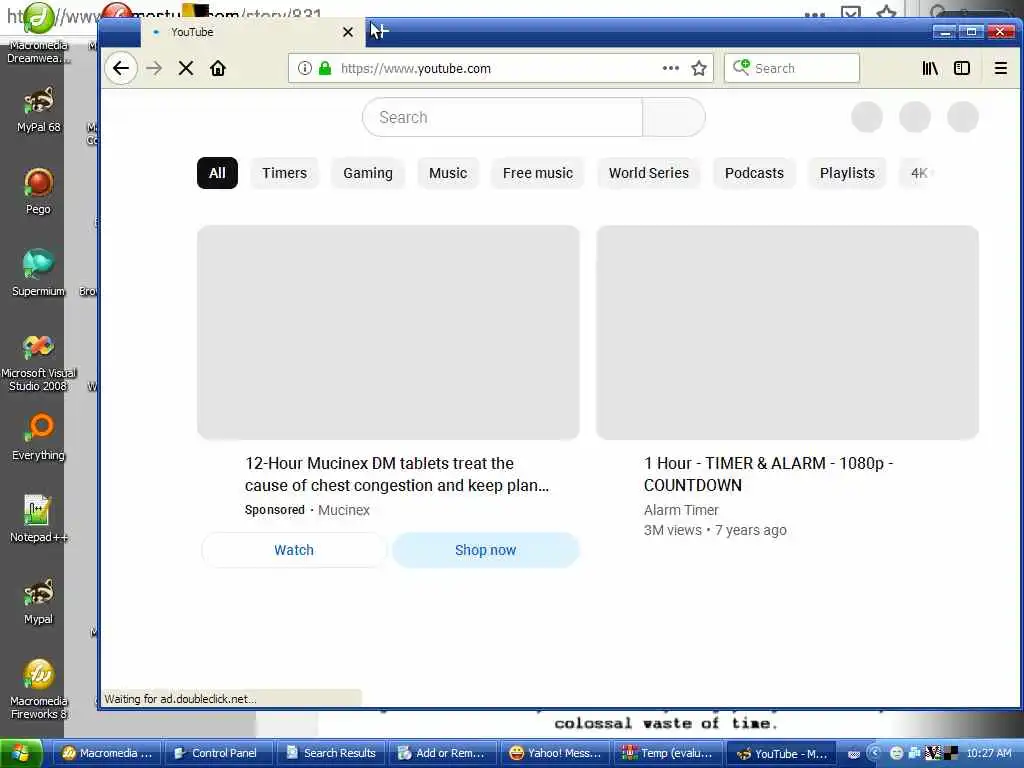This screenshot has height=768, width=1024.
Task: Open the Library icon in toolbar
Action: (930, 68)
